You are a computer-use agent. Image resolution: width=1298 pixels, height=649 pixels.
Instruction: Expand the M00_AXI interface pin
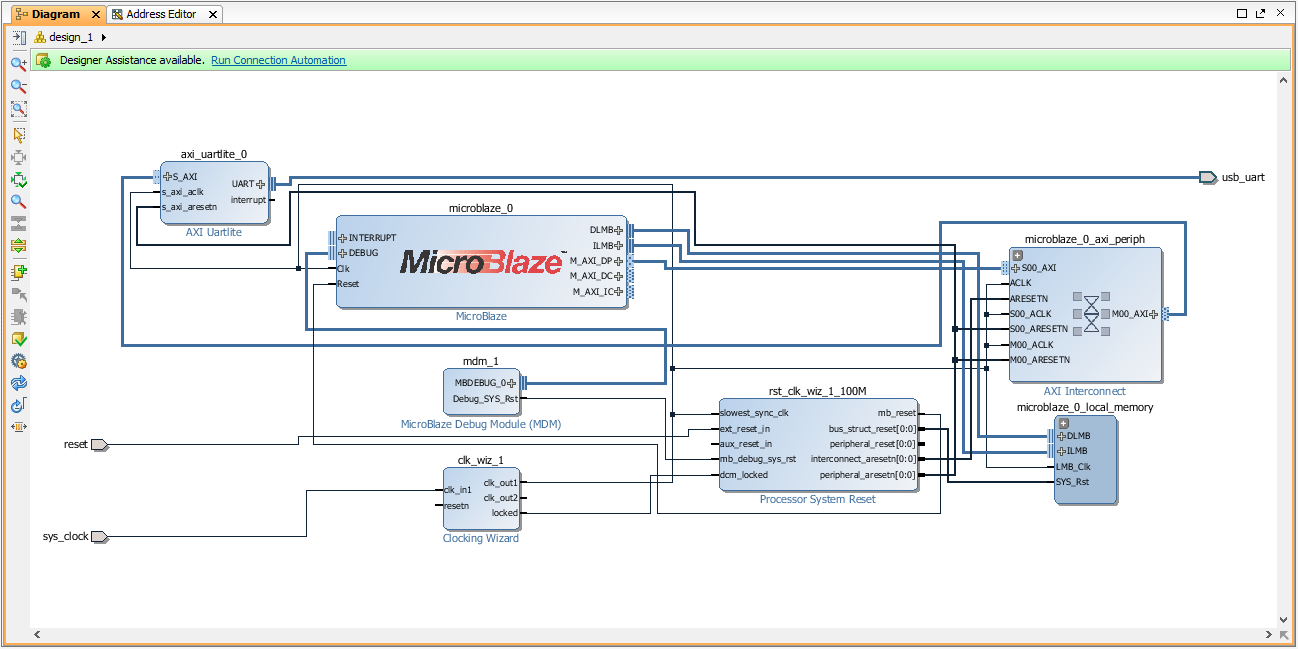coord(1153,314)
